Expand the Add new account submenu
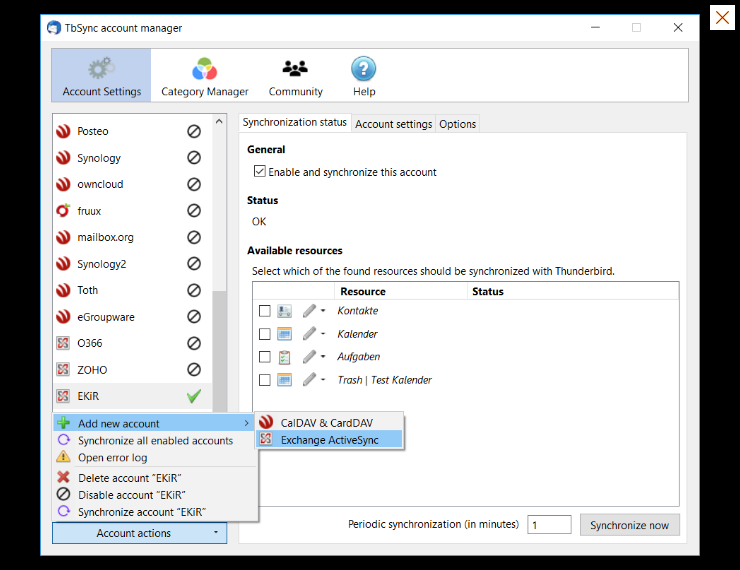This screenshot has width=740, height=570. point(154,423)
